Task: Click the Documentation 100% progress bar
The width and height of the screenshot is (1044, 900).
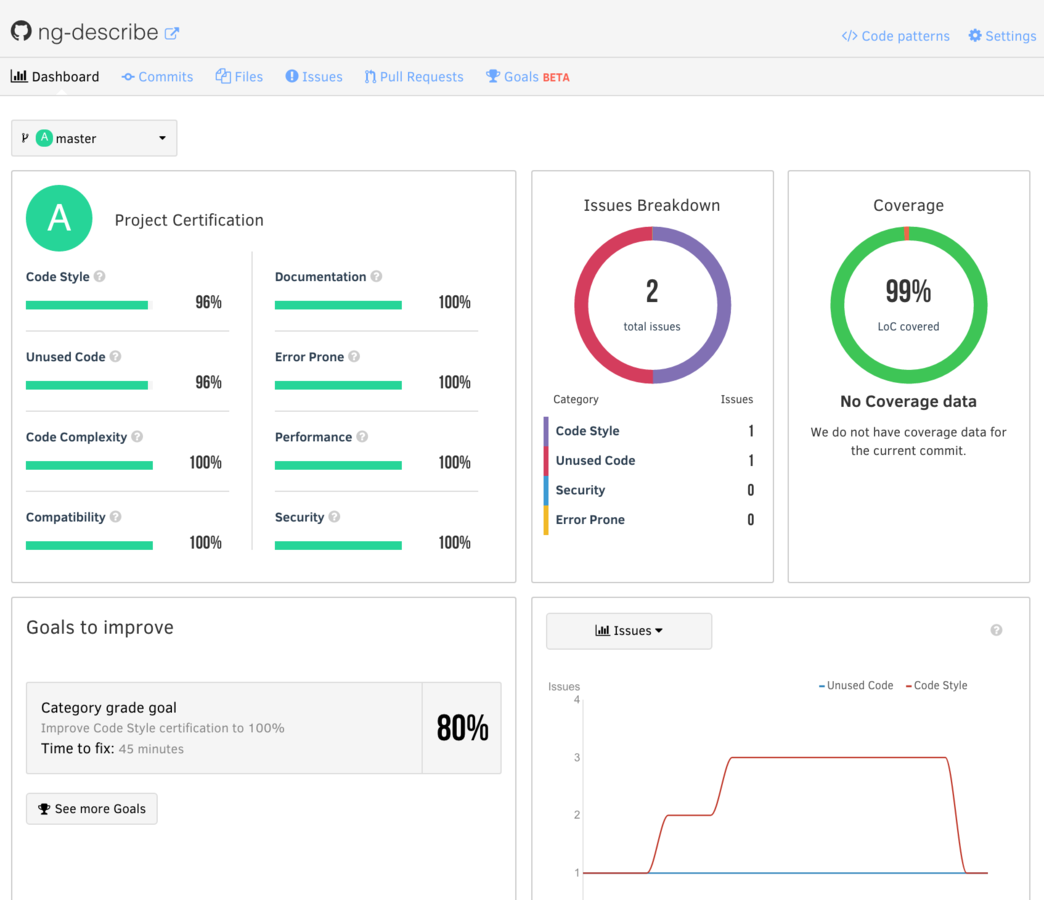Action: click(x=338, y=305)
